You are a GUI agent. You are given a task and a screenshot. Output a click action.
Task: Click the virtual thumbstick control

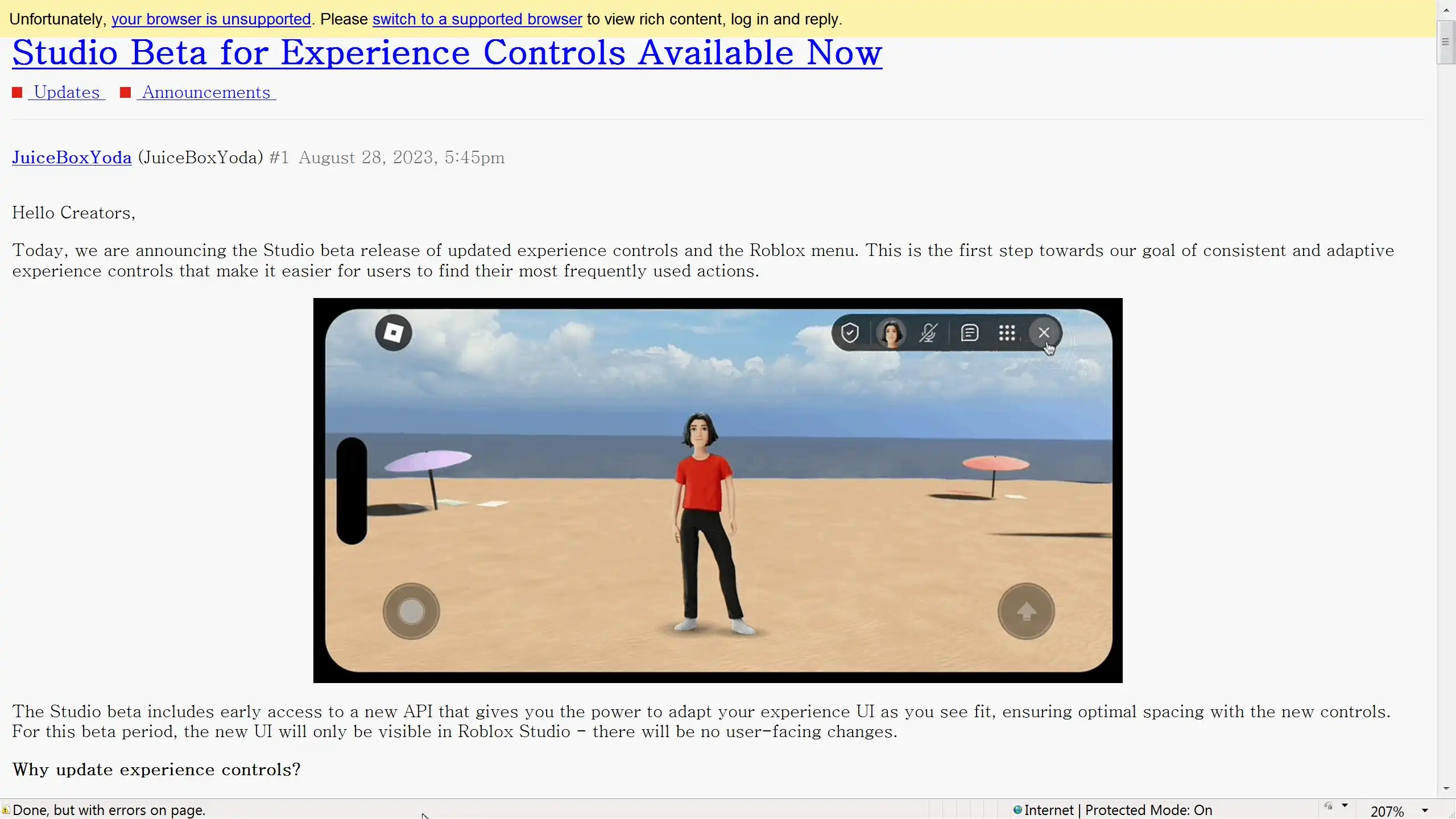point(411,611)
